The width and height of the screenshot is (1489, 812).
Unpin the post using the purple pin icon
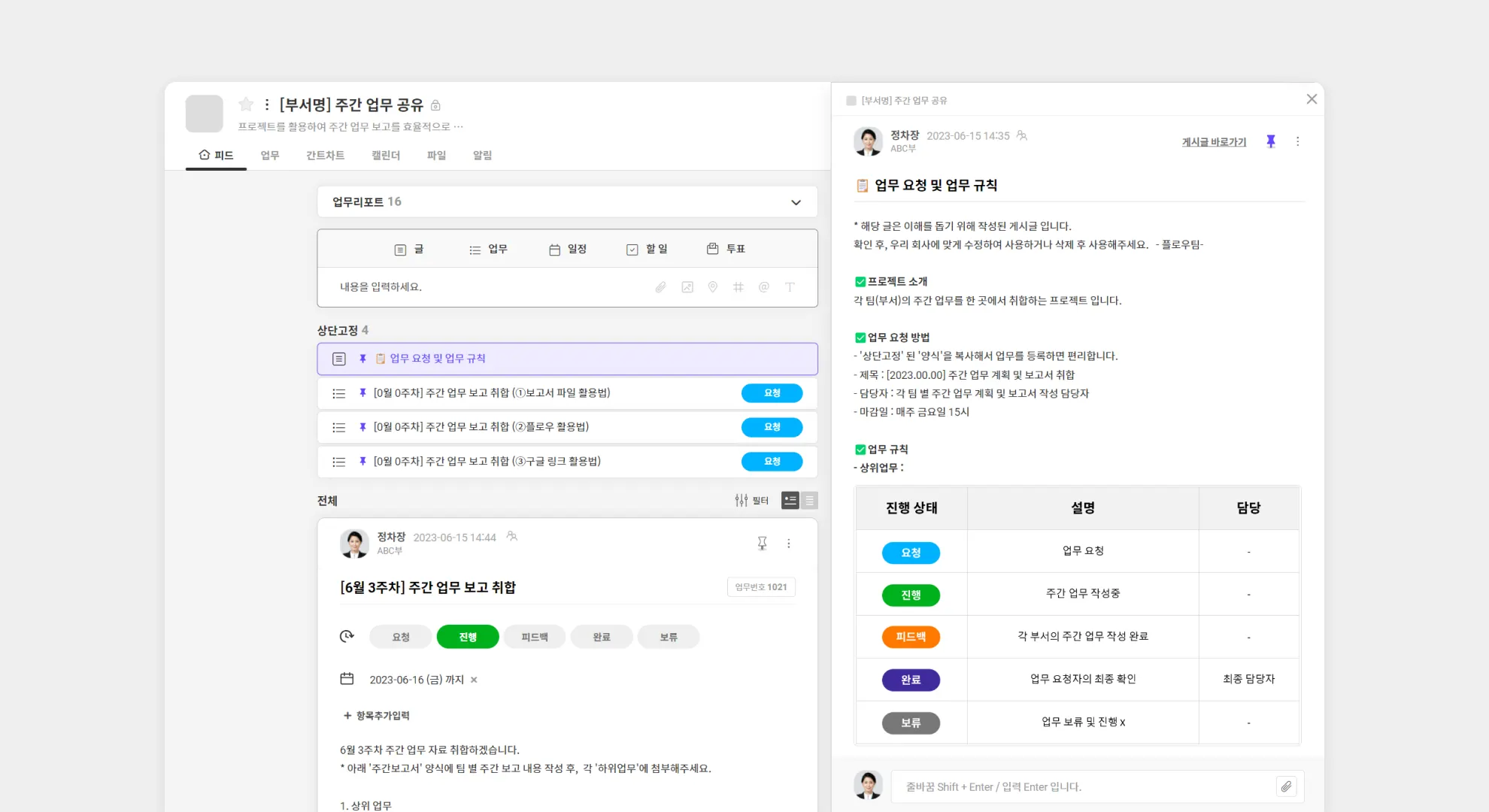1271,141
